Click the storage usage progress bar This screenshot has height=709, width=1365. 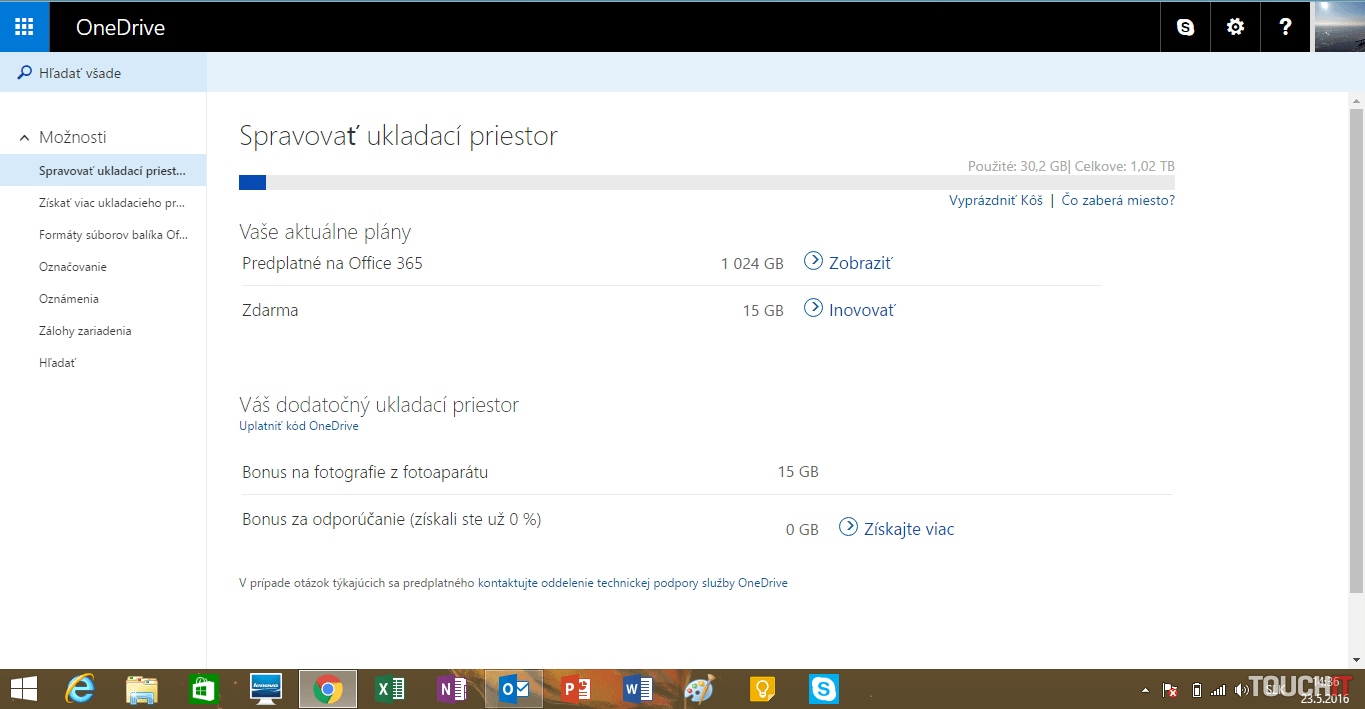706,182
